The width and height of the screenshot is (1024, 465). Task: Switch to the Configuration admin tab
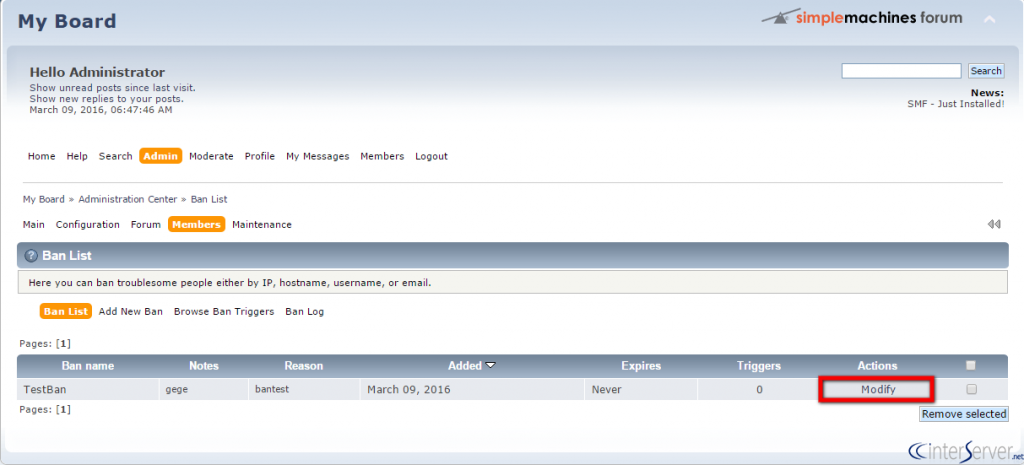[88, 224]
